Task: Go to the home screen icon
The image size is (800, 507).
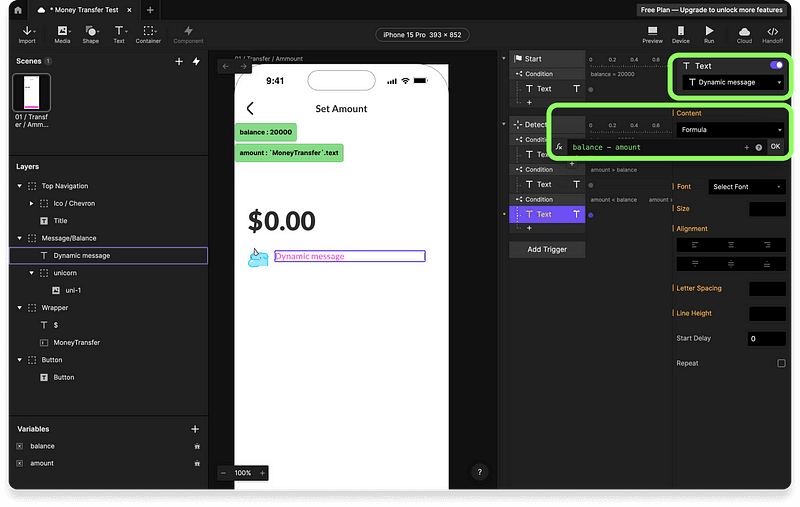Action: coord(18,10)
